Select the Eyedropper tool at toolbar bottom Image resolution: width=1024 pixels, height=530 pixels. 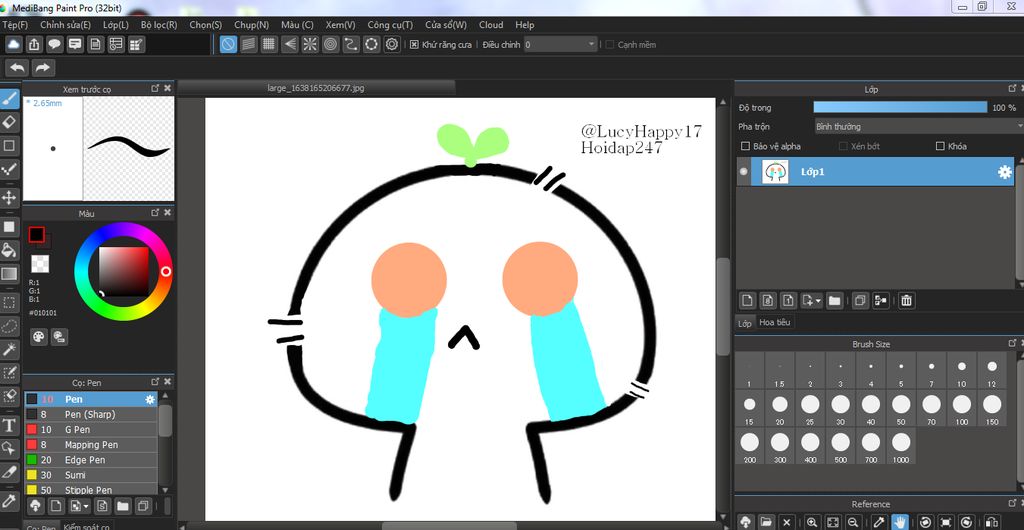click(9, 501)
